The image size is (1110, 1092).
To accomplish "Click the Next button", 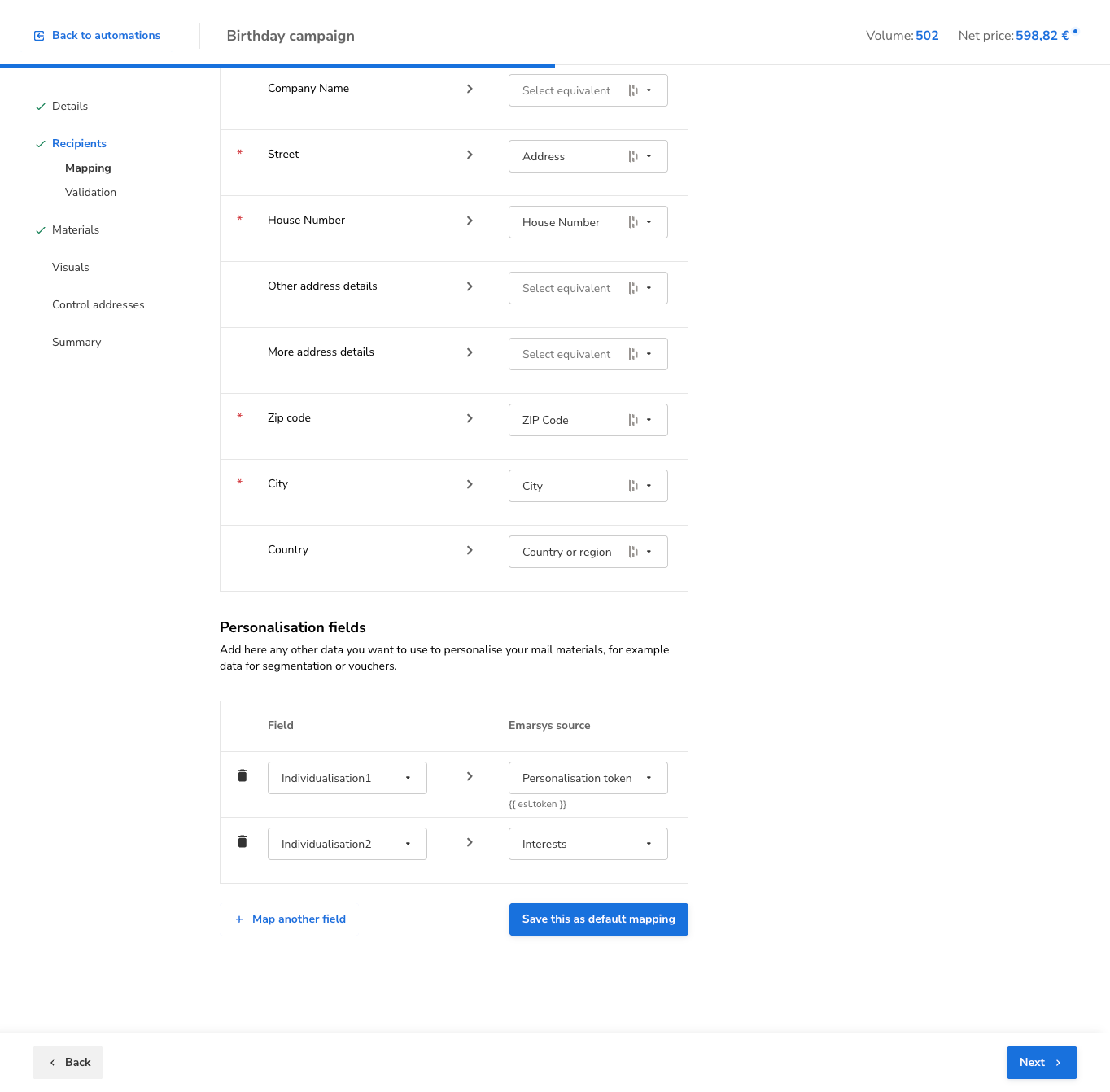I will (1041, 1063).
